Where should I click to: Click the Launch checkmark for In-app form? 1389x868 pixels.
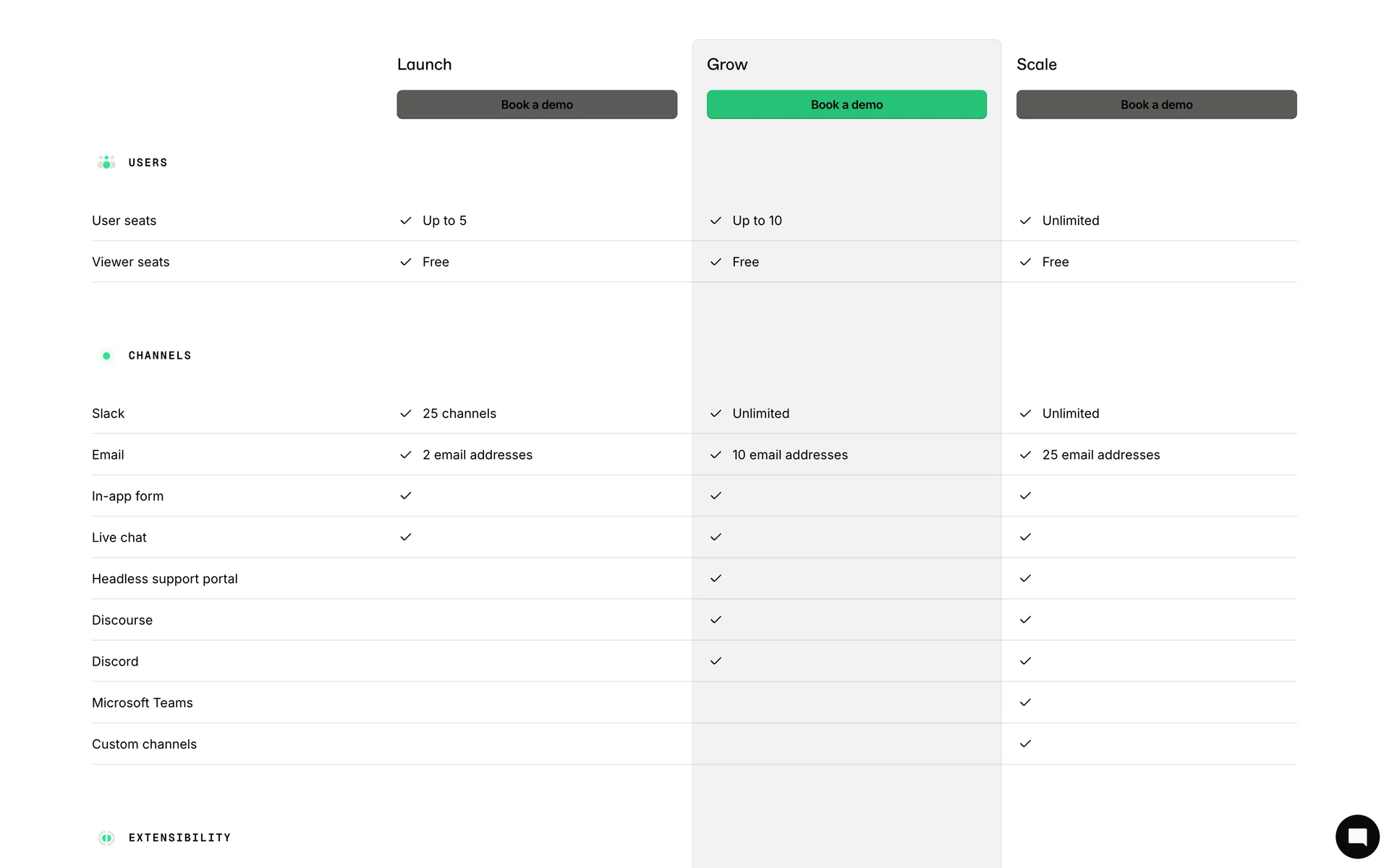coord(406,496)
